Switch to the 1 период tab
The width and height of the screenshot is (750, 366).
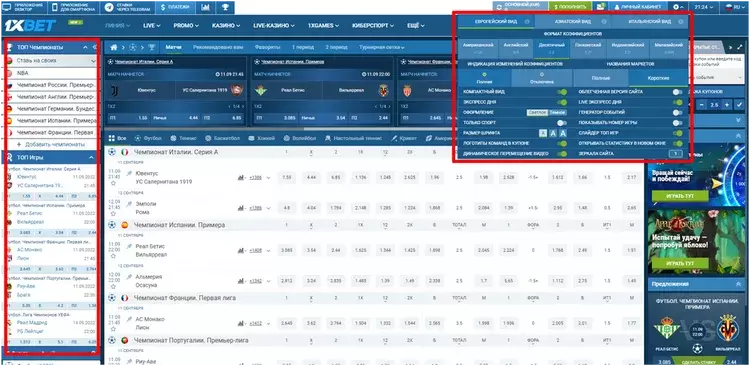[303, 47]
